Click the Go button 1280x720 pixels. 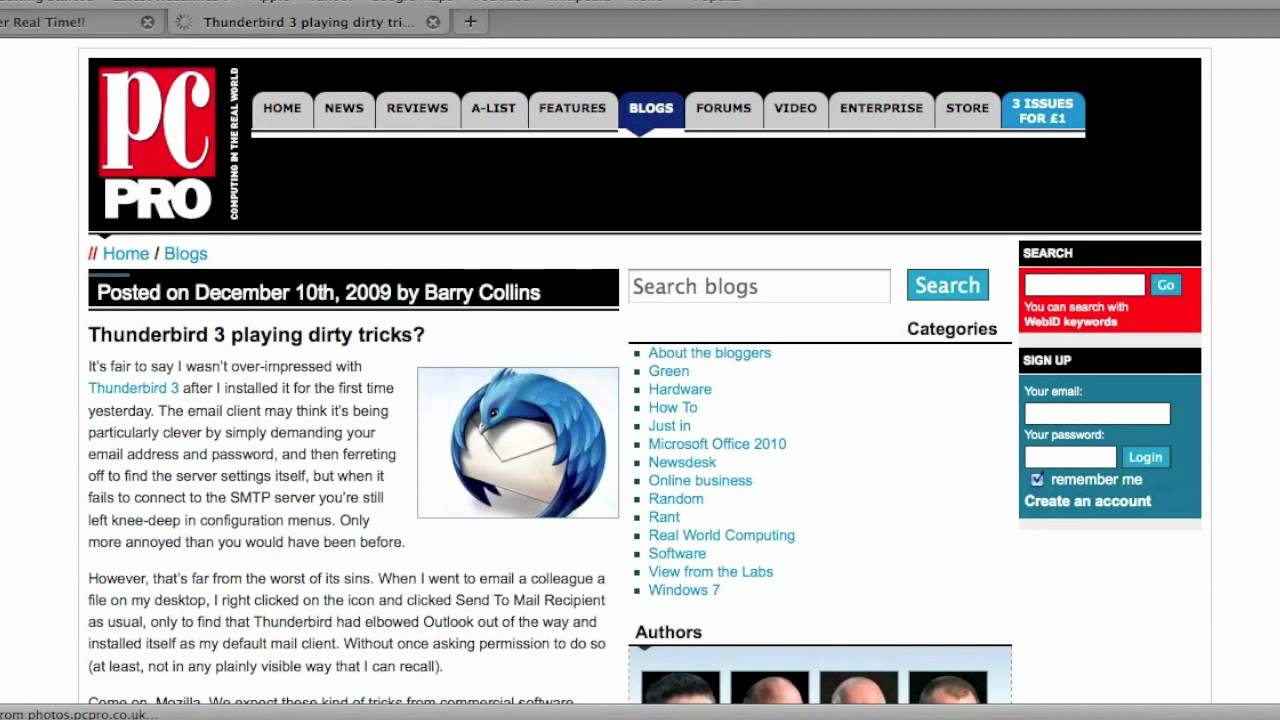[x=1166, y=285]
